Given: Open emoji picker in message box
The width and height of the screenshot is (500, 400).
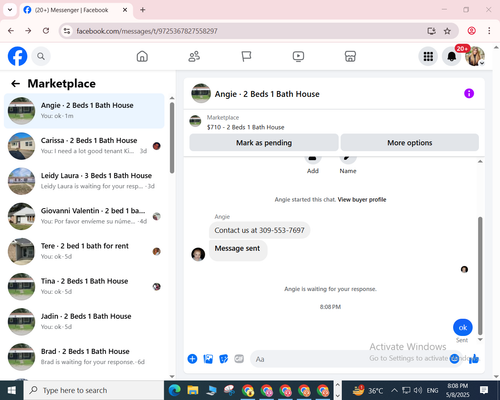Looking at the screenshot, I should click(x=454, y=359).
